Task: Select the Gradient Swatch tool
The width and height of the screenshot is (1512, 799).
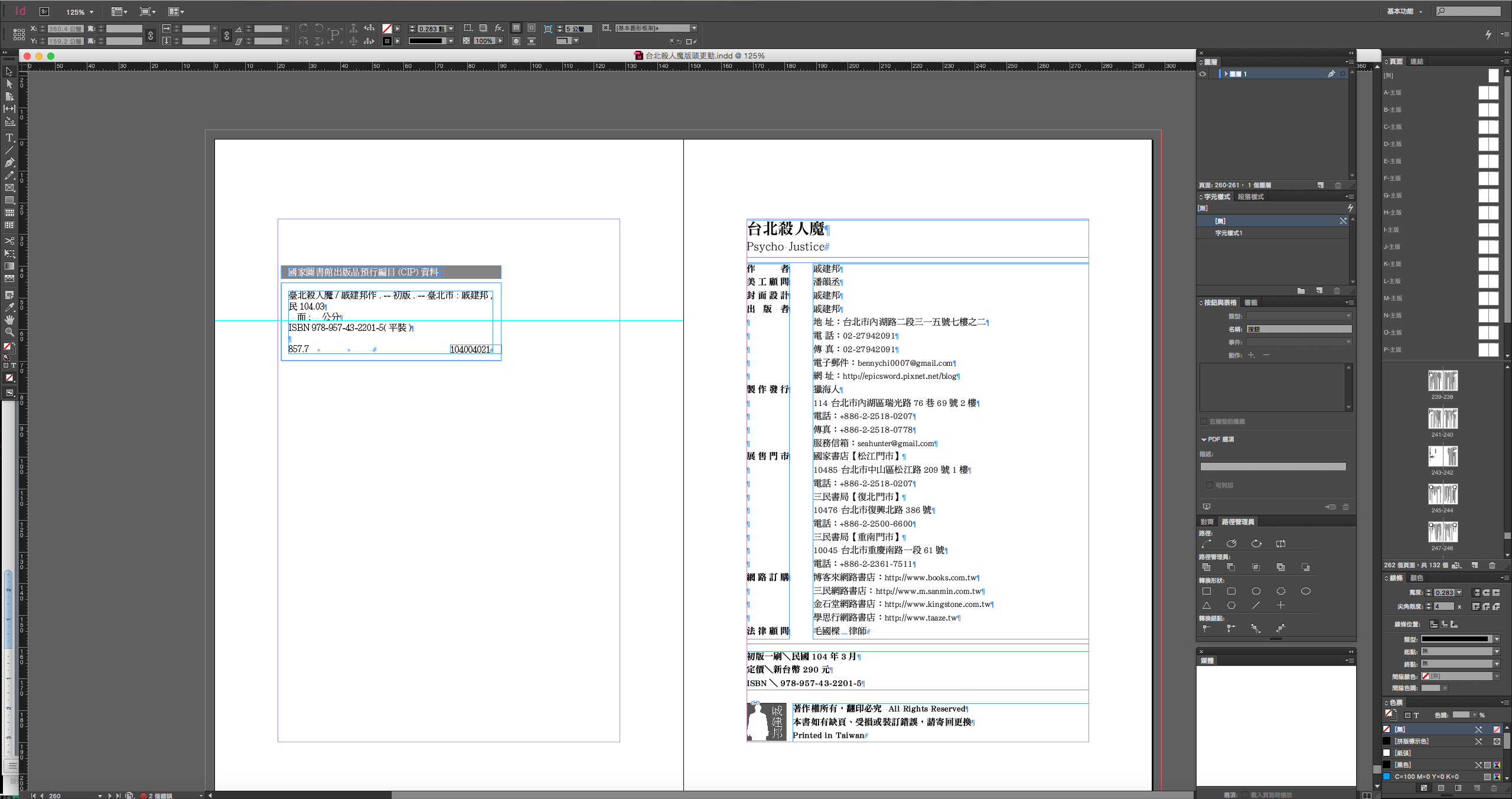Action: tap(9, 266)
